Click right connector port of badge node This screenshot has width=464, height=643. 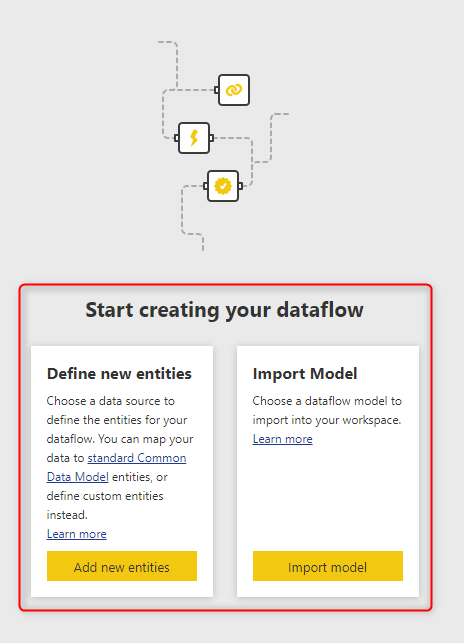click(x=240, y=186)
